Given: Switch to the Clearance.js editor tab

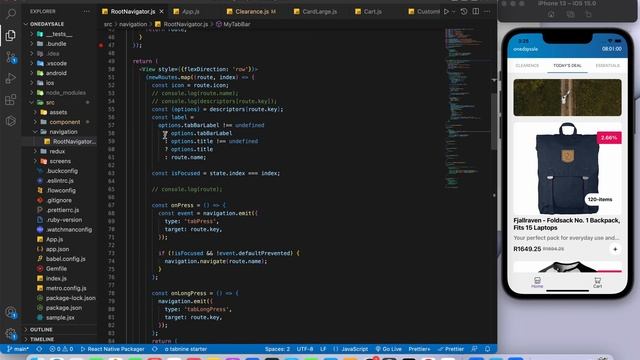Looking at the screenshot, I should (251, 11).
